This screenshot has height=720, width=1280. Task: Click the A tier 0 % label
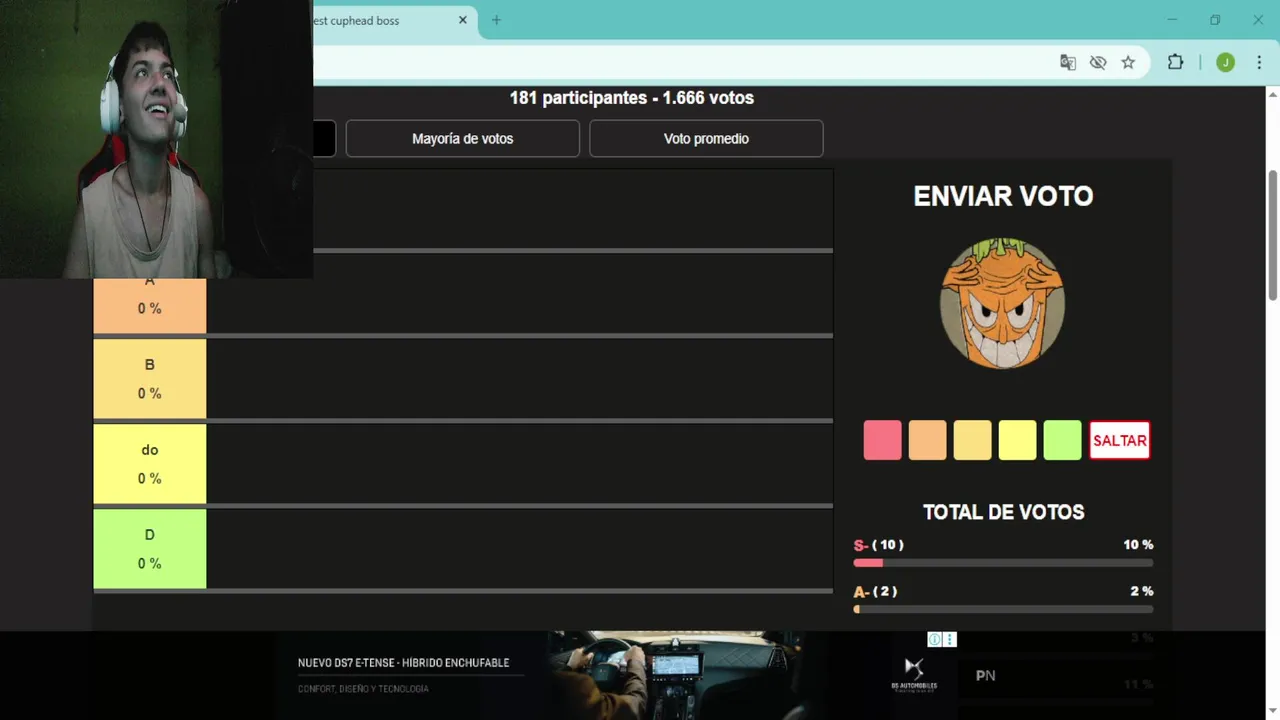(x=150, y=309)
